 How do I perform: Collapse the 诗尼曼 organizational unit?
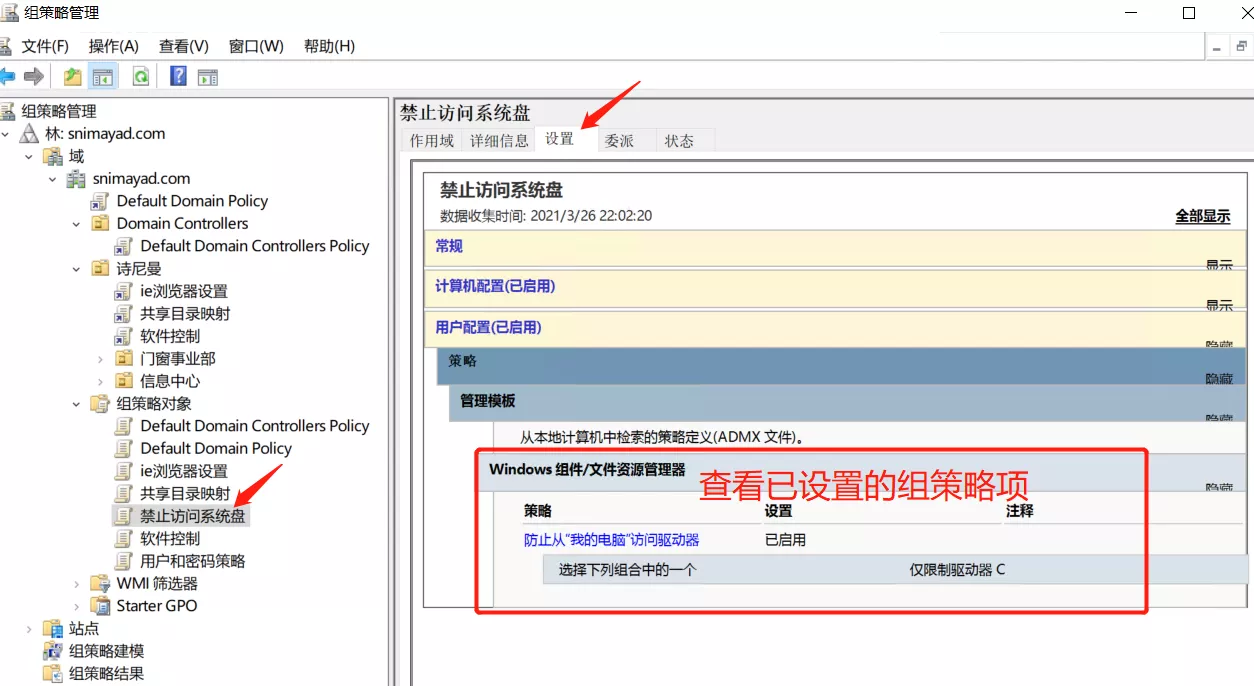point(77,269)
